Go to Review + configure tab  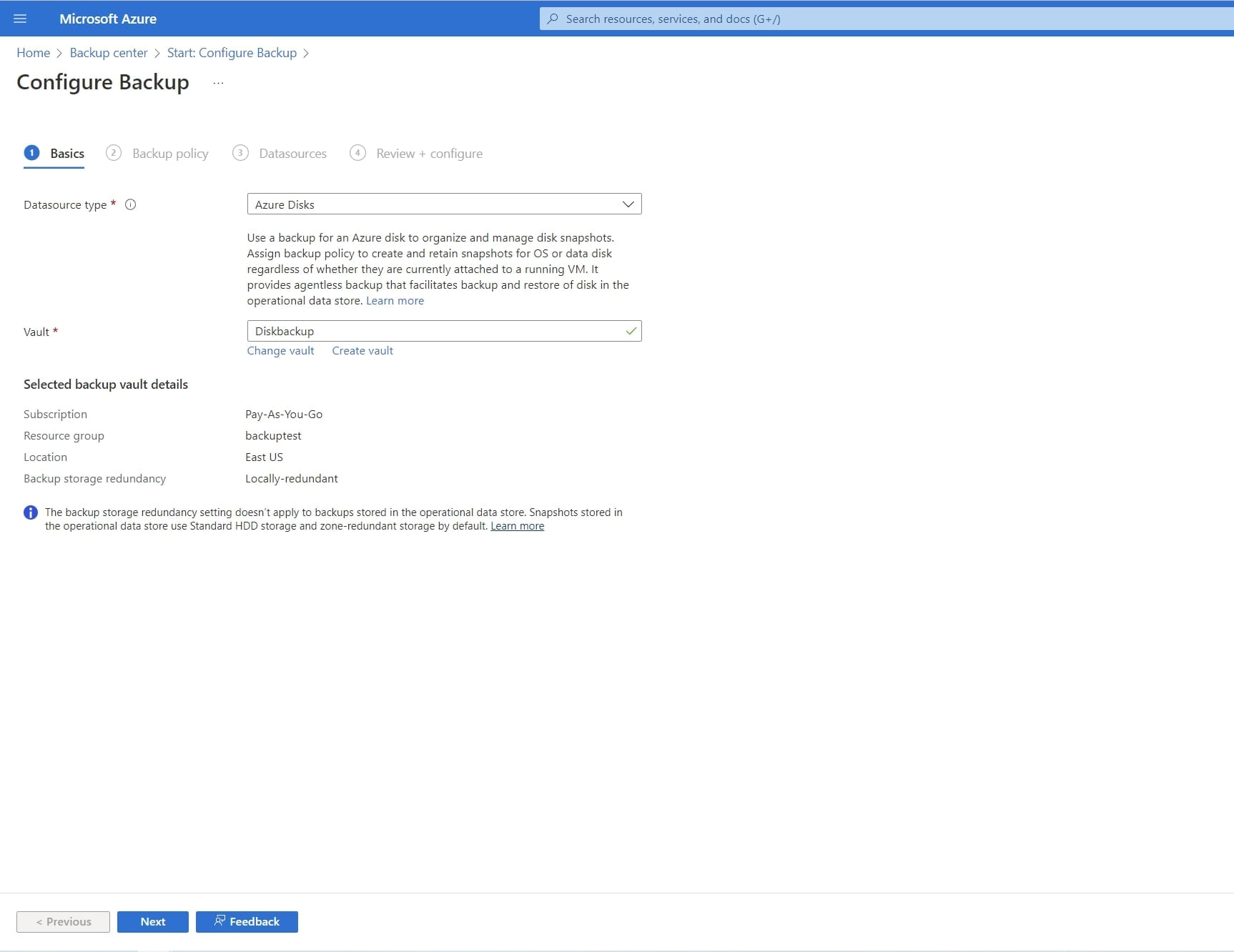coord(429,154)
